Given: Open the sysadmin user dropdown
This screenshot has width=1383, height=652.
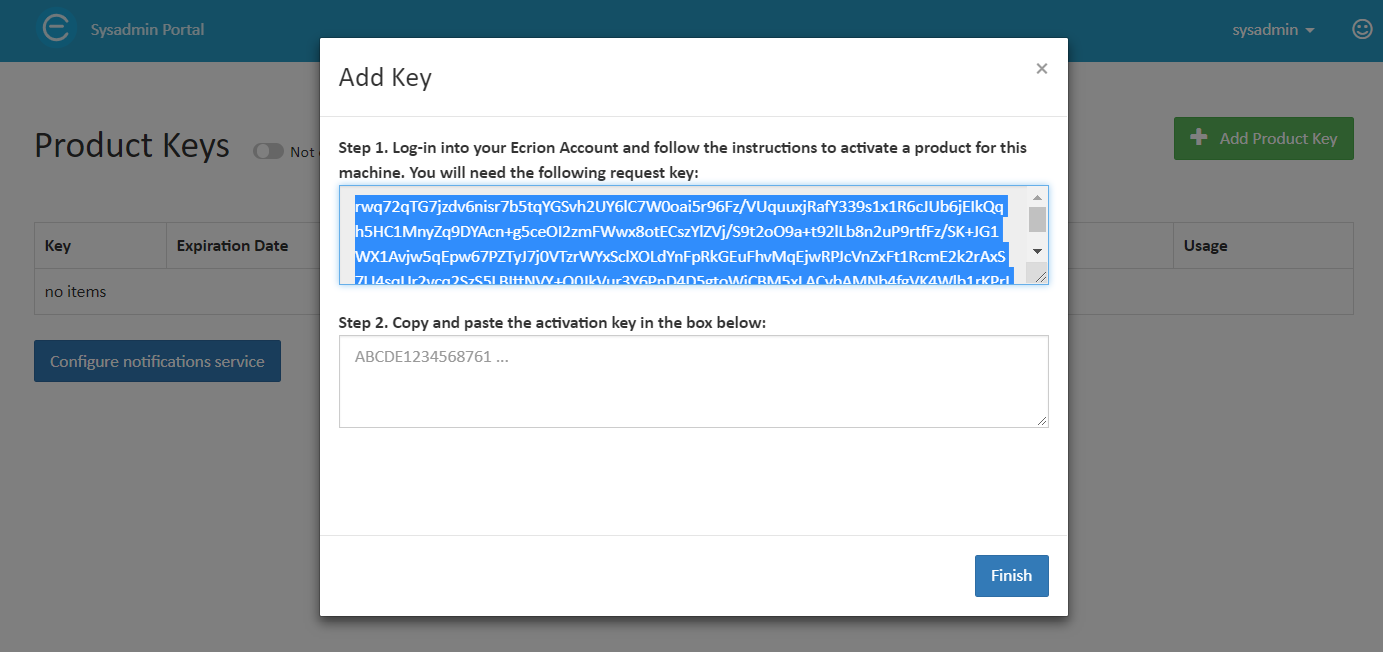Looking at the screenshot, I should click(x=1273, y=30).
